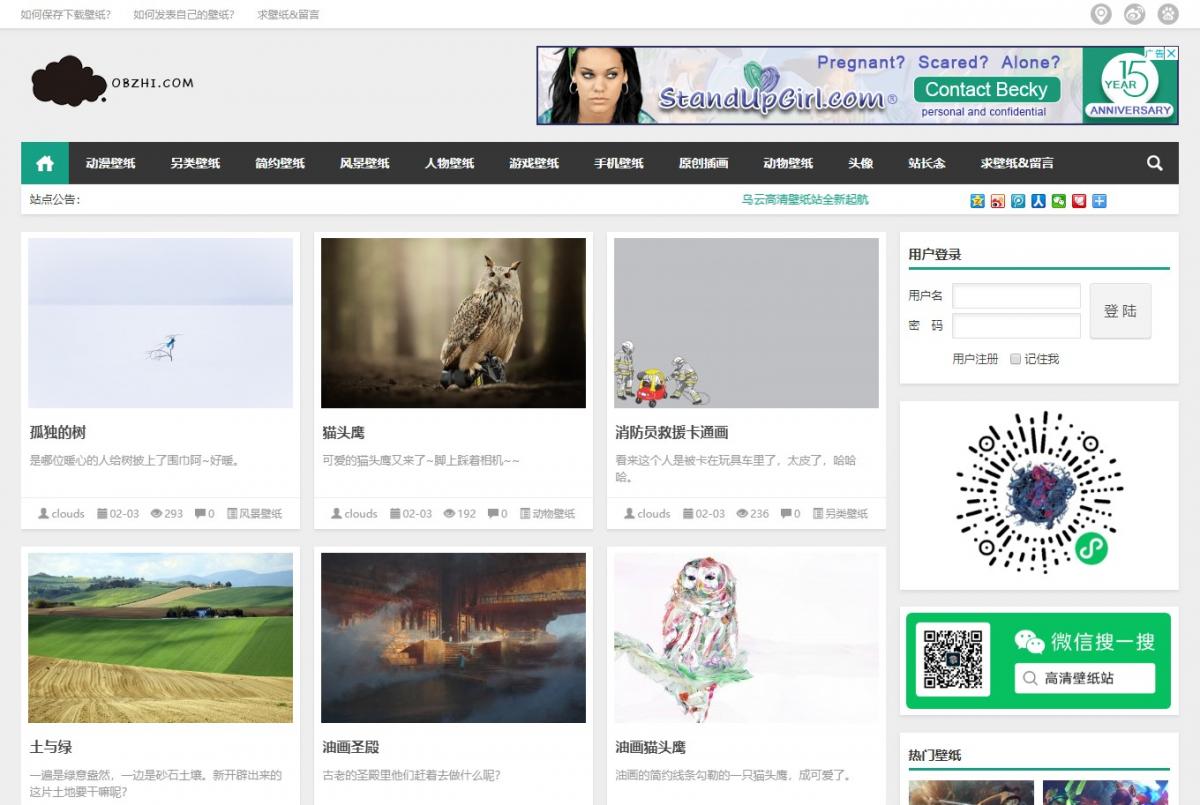Click the Weibo icon in top bar

1134,14
